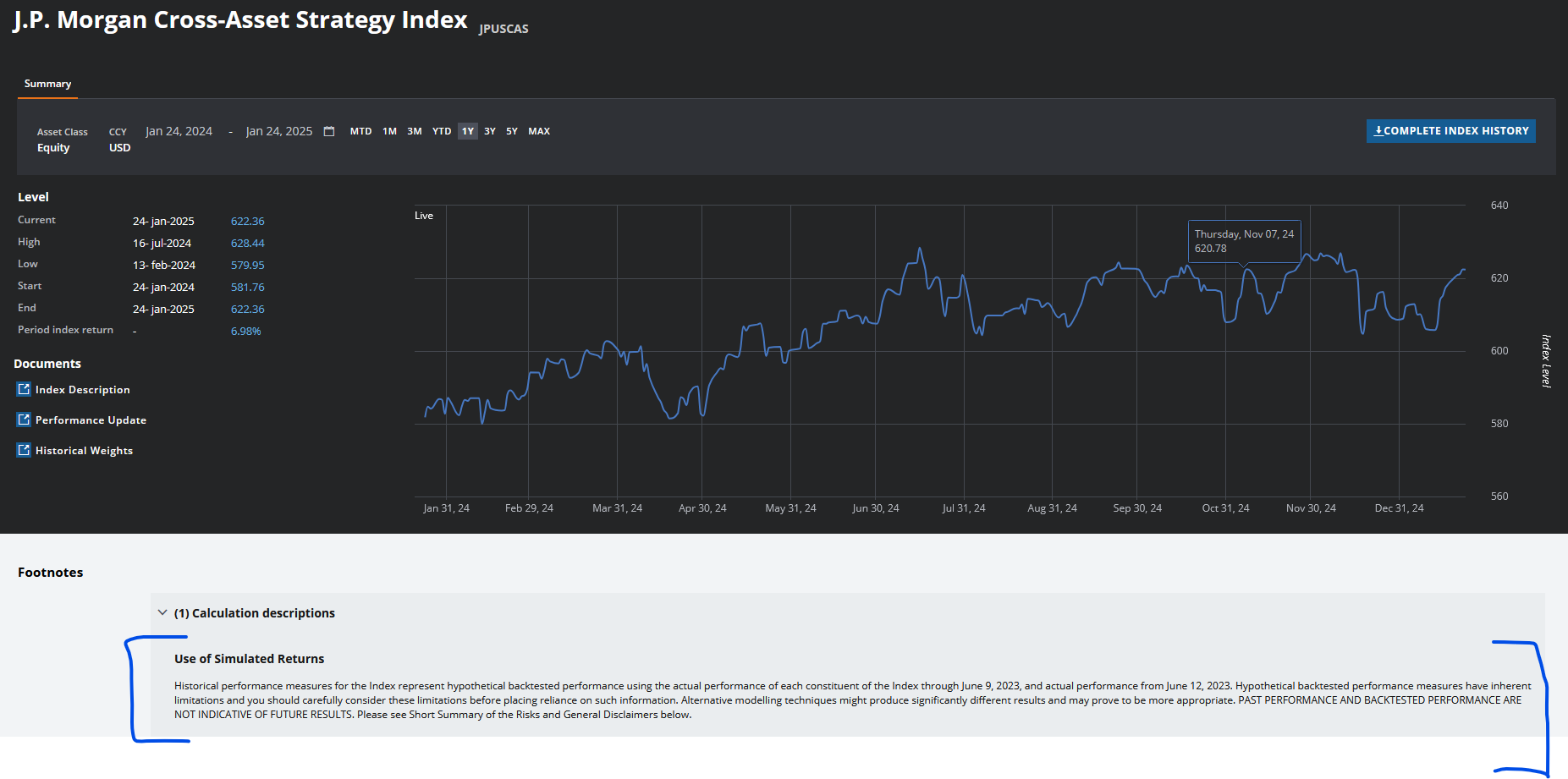Click the low level value 579.95
1568x779 pixels.
click(x=248, y=265)
